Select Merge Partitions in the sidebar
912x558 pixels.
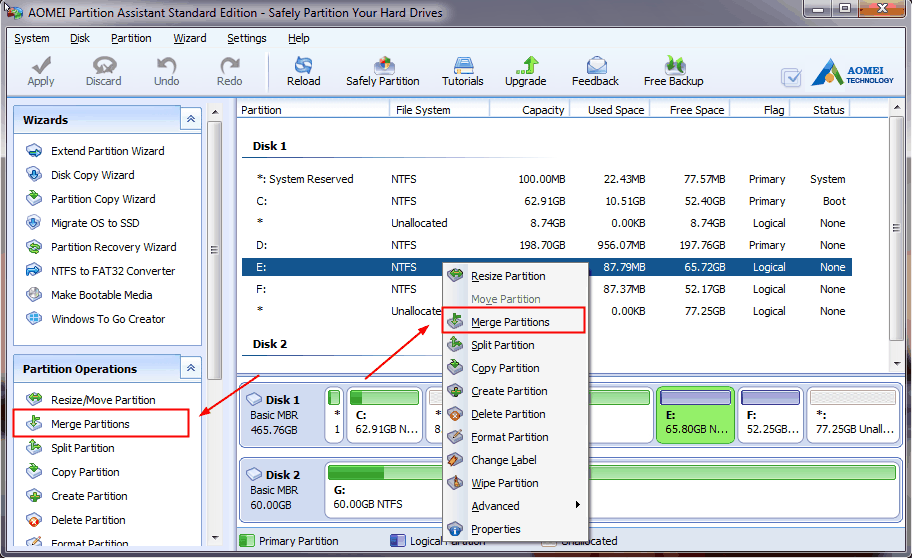(x=78, y=424)
